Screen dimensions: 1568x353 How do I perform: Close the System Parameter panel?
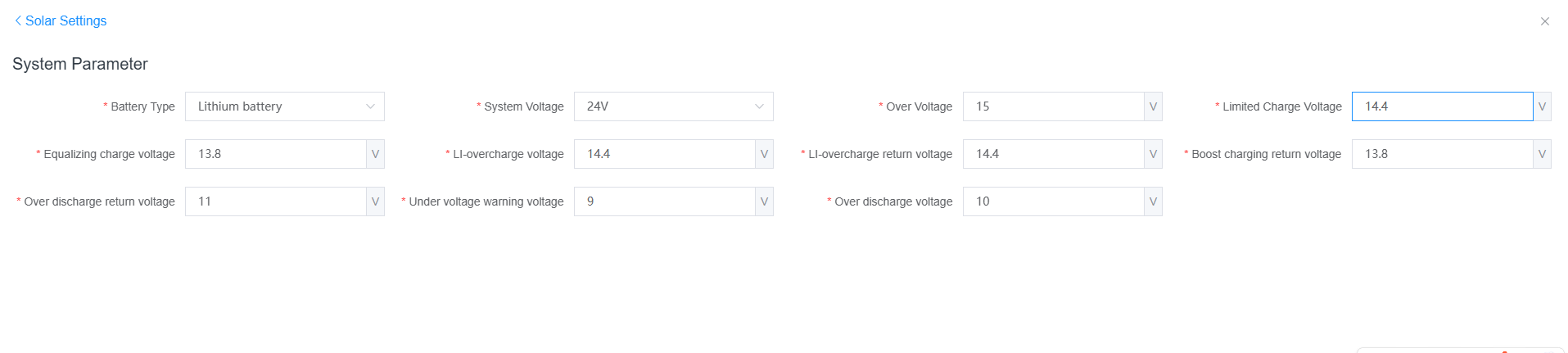[1544, 21]
